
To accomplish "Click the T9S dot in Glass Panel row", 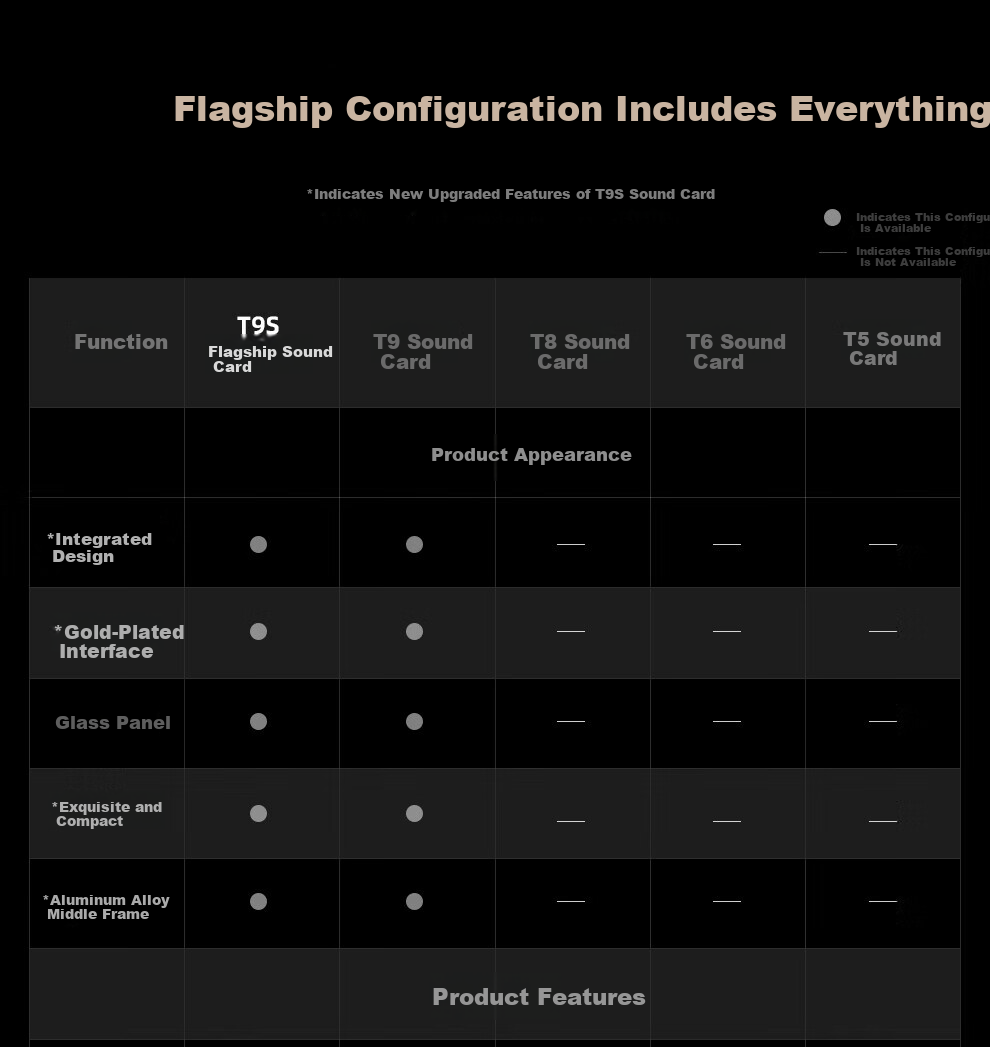I will click(258, 721).
